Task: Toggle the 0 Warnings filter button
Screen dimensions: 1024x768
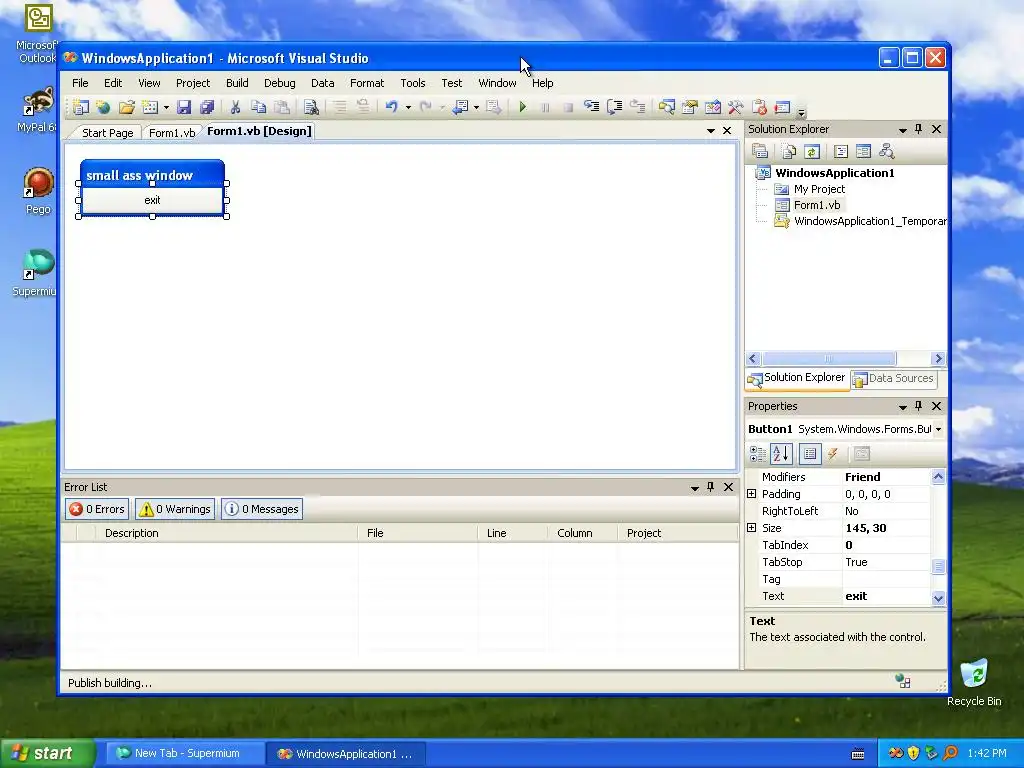Action: 174,509
